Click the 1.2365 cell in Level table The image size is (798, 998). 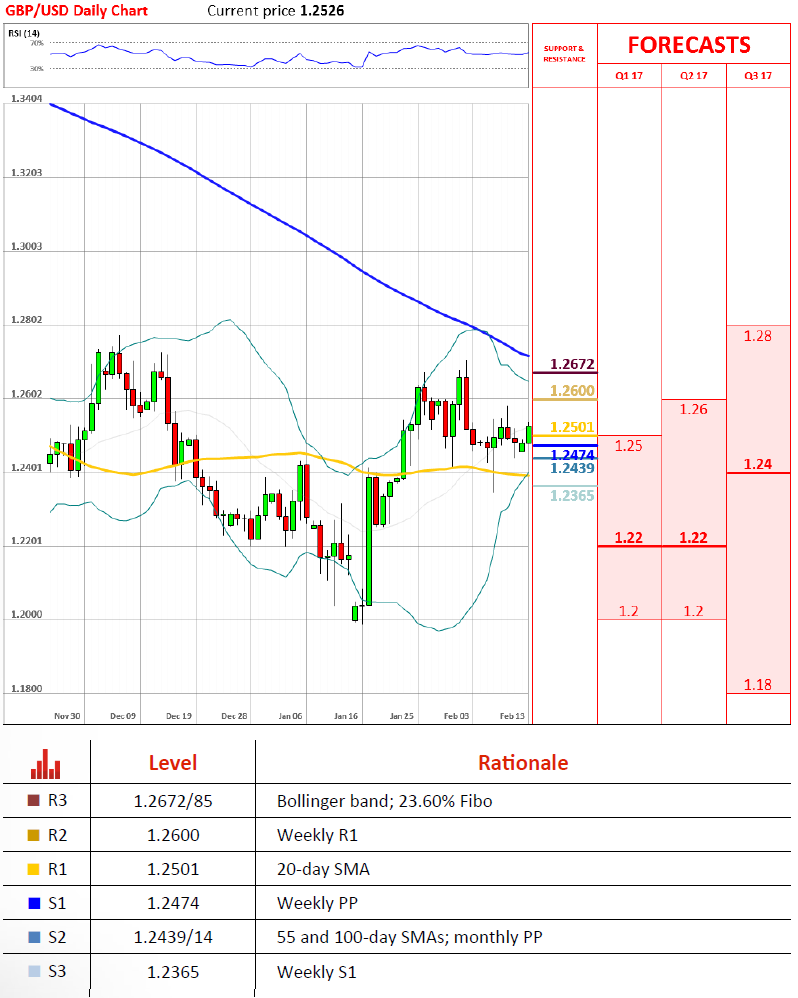click(x=173, y=972)
